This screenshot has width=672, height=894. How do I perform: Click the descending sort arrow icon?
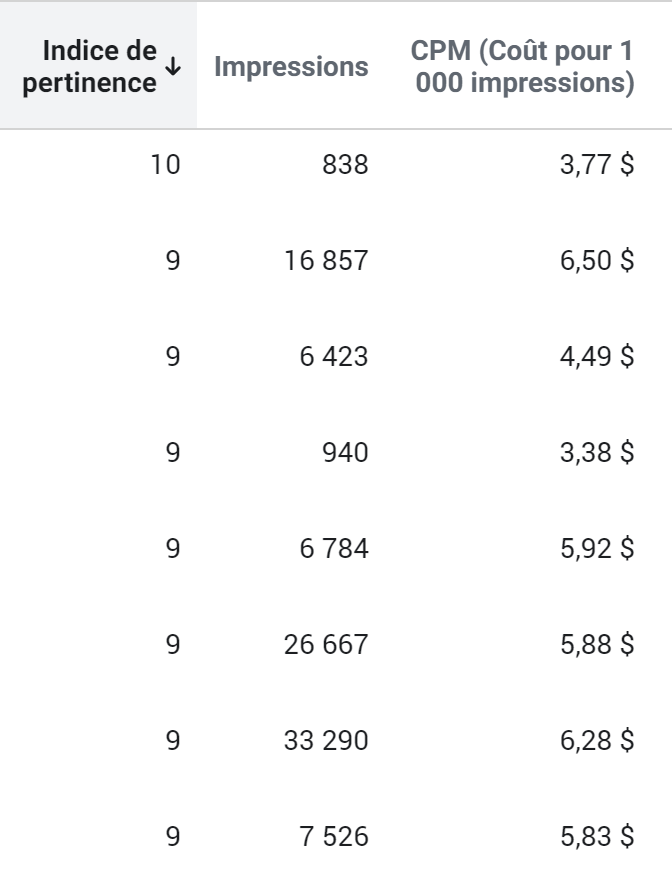point(173,67)
